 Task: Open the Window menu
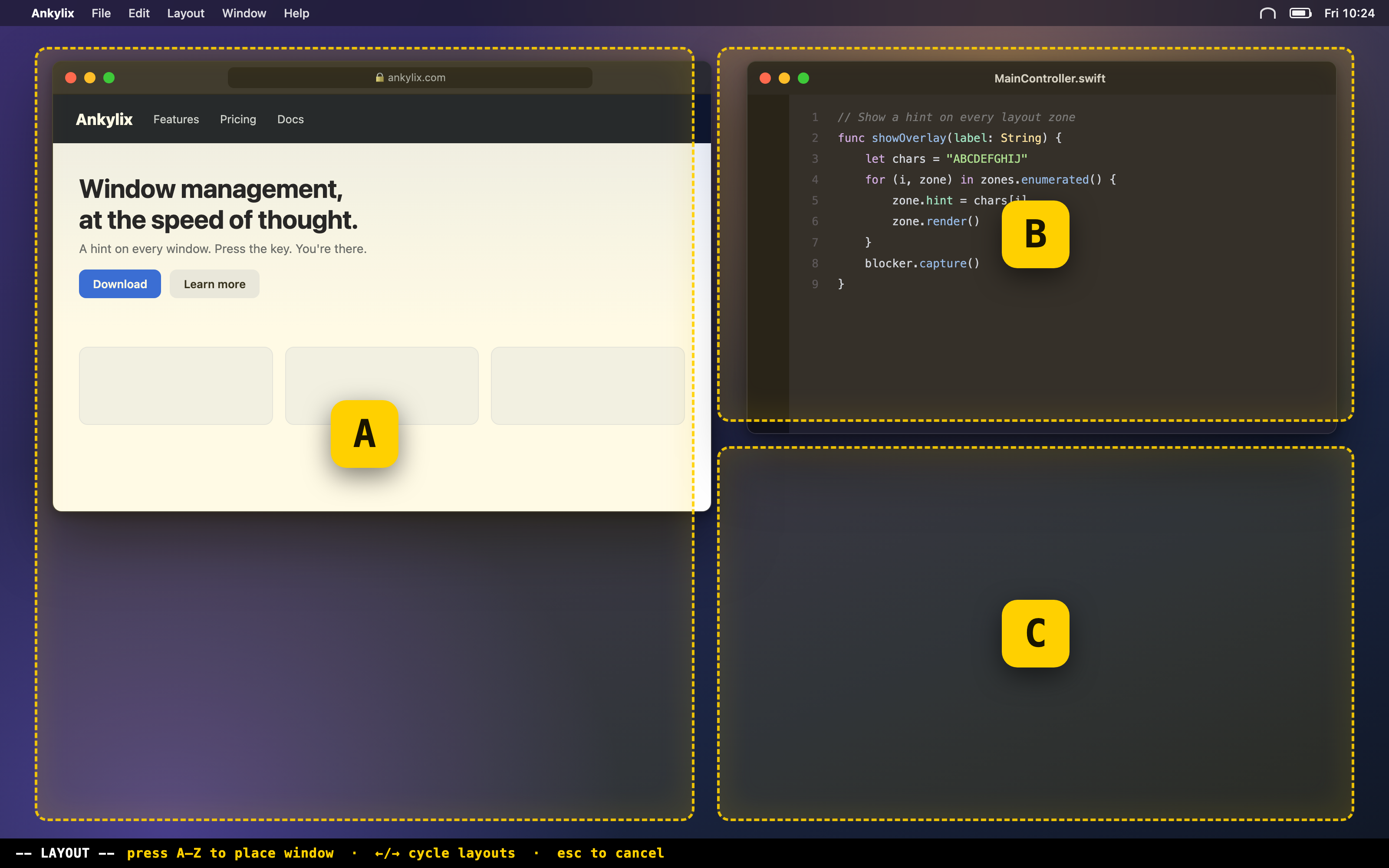(244, 13)
